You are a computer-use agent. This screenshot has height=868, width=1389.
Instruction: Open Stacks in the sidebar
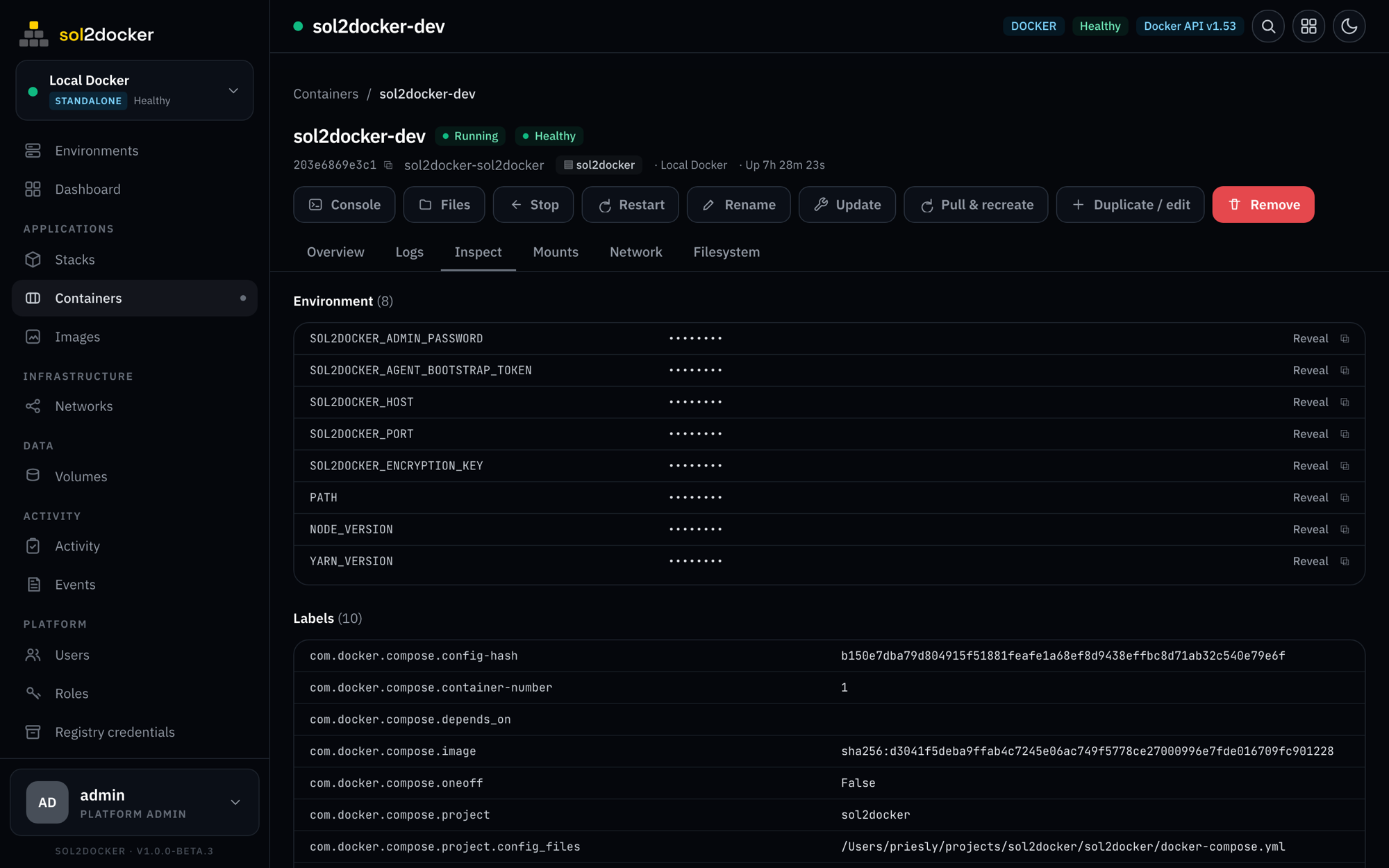(x=135, y=260)
